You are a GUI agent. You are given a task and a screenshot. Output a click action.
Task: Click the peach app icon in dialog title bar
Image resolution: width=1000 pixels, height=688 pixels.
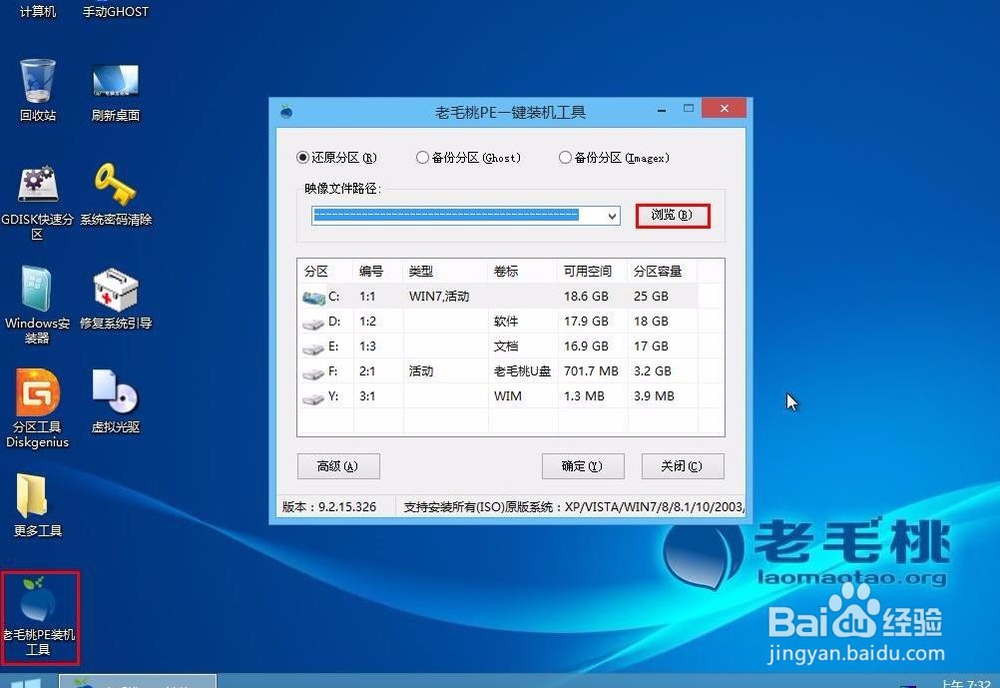(x=287, y=112)
